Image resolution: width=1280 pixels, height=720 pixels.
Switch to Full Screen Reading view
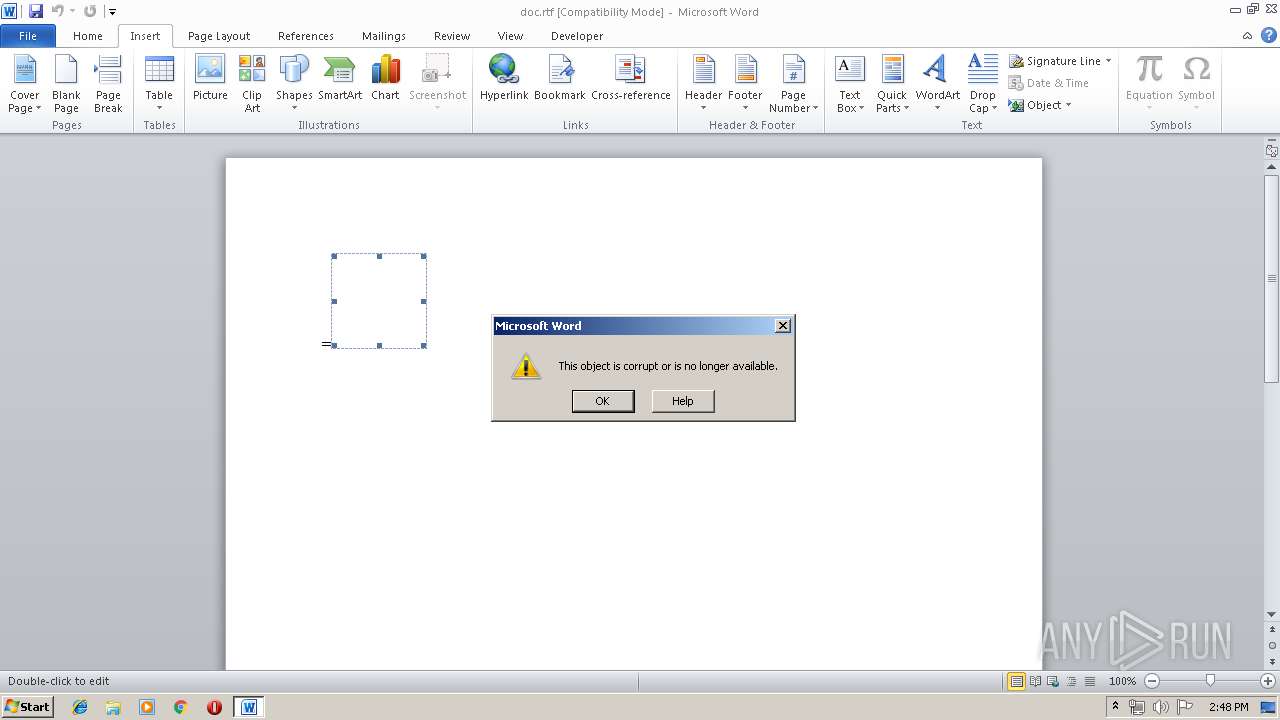[x=1034, y=681]
